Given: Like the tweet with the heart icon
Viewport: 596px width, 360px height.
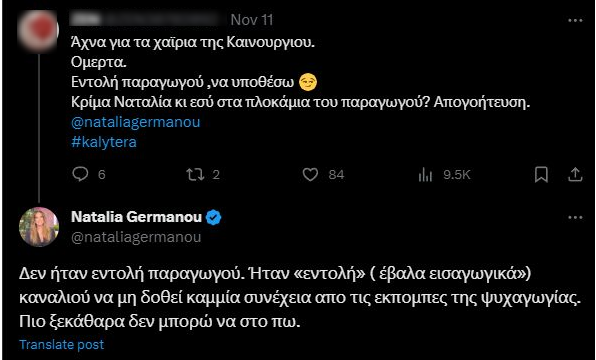Looking at the screenshot, I should pyautogui.click(x=310, y=174).
